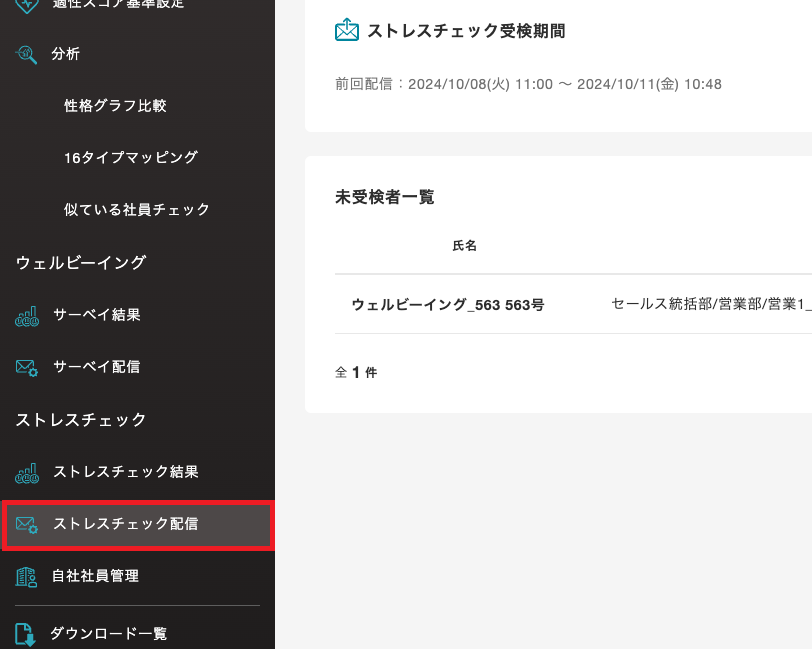Image resolution: width=812 pixels, height=649 pixels.
Task: Open 16タイプマッピング analysis page
Action: (x=130, y=157)
